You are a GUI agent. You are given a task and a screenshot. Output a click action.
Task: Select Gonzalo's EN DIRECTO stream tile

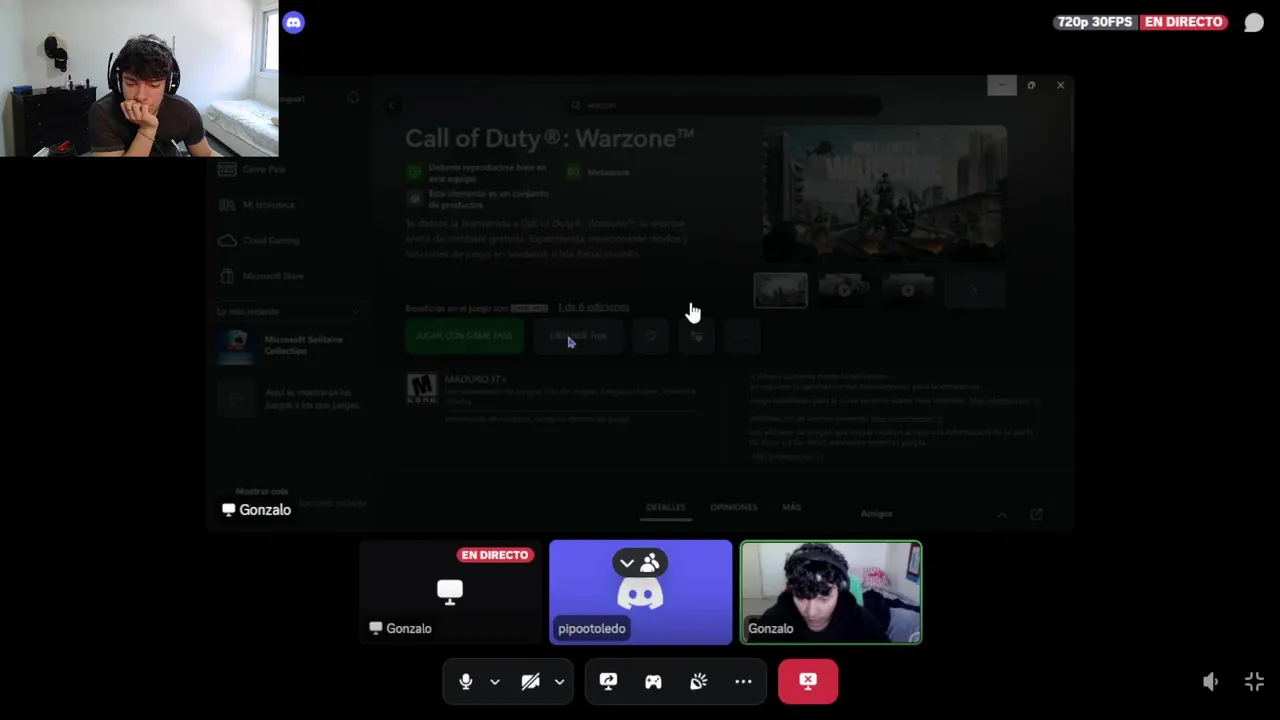coord(450,592)
